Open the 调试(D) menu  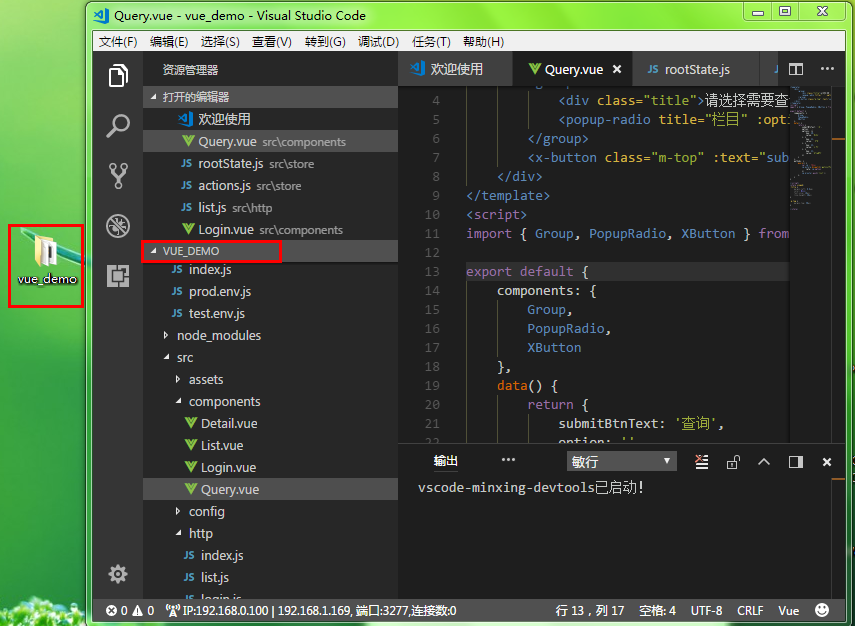[378, 42]
